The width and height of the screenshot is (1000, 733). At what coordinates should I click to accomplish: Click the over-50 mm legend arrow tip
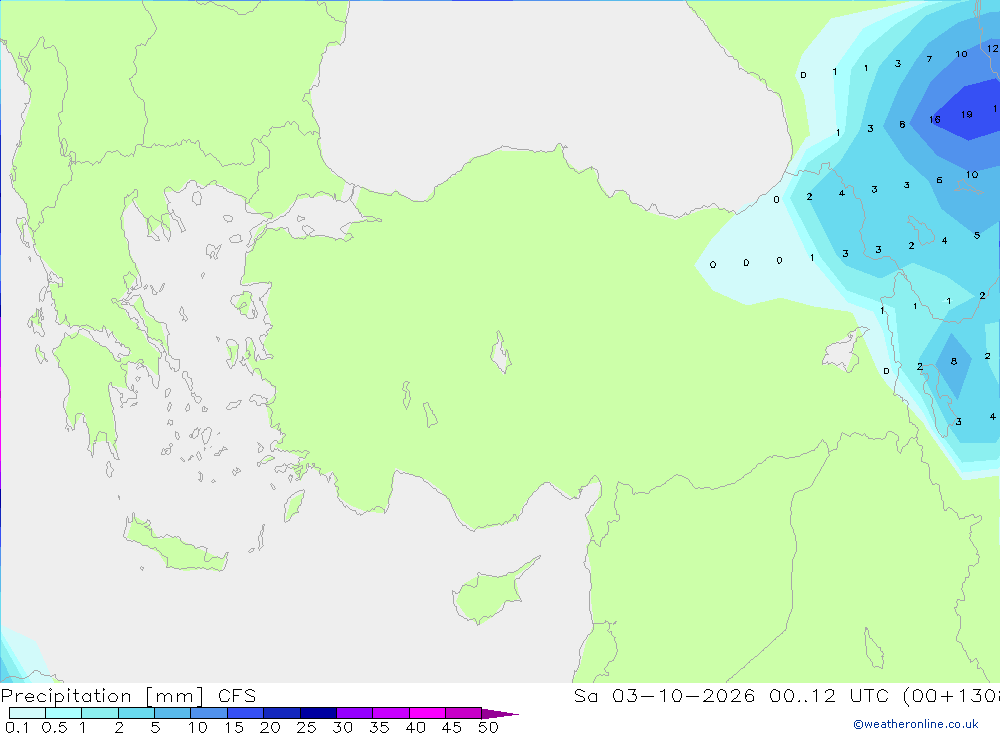(500, 714)
